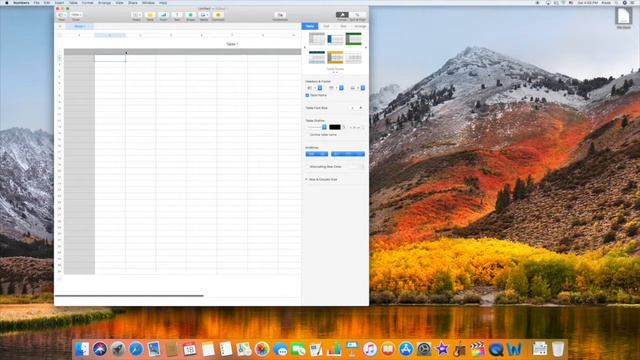Enable Alternating Row Color checkbox
Image resolution: width=640 pixels, height=360 pixels.
point(307,167)
